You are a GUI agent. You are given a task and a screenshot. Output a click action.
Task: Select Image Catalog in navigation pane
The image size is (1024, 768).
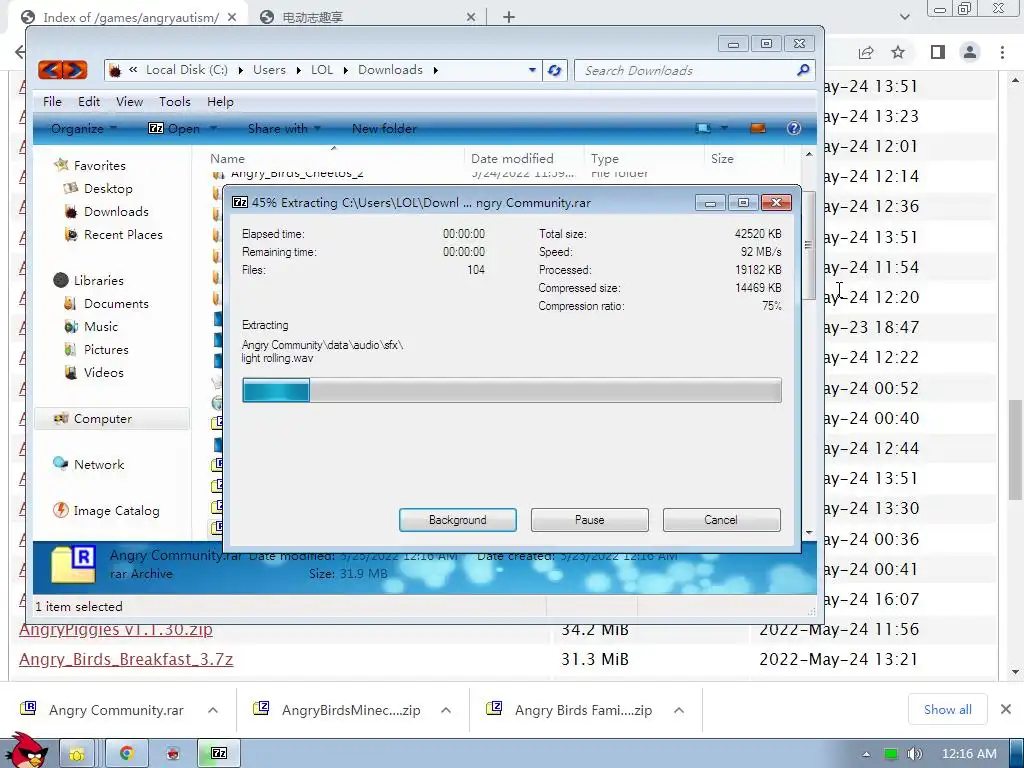pyautogui.click(x=116, y=511)
